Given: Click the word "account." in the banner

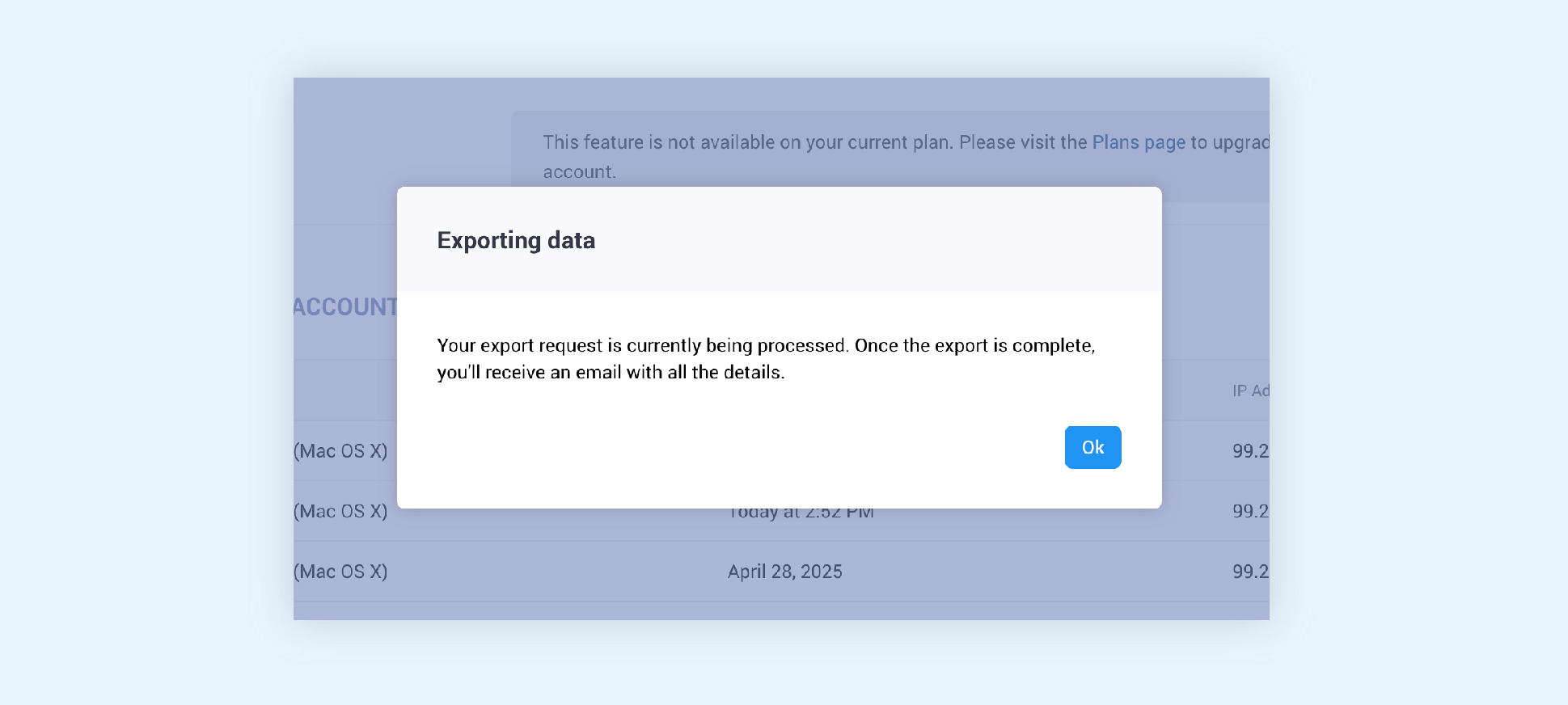Looking at the screenshot, I should (x=579, y=172).
